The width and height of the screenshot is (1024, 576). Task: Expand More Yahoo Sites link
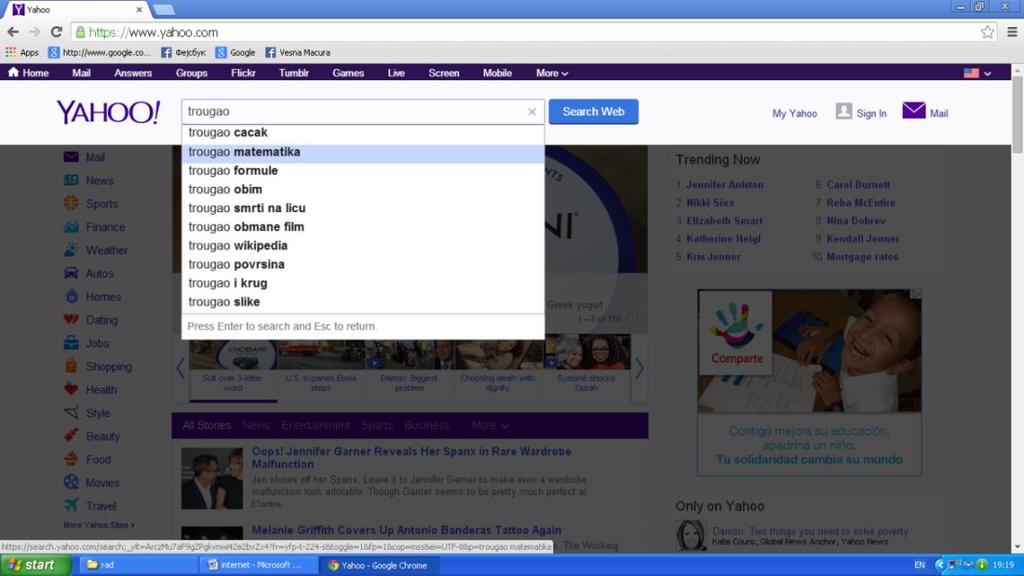point(99,525)
